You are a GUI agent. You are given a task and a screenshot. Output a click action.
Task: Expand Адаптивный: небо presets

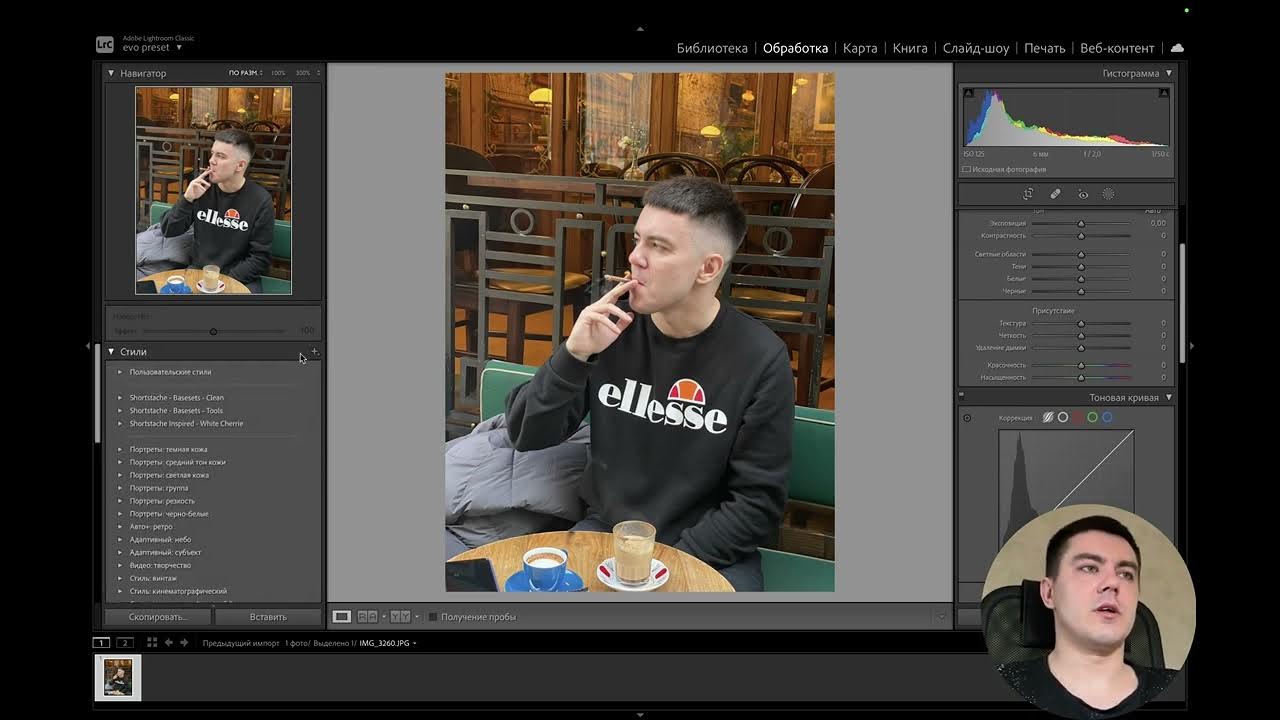pos(120,540)
